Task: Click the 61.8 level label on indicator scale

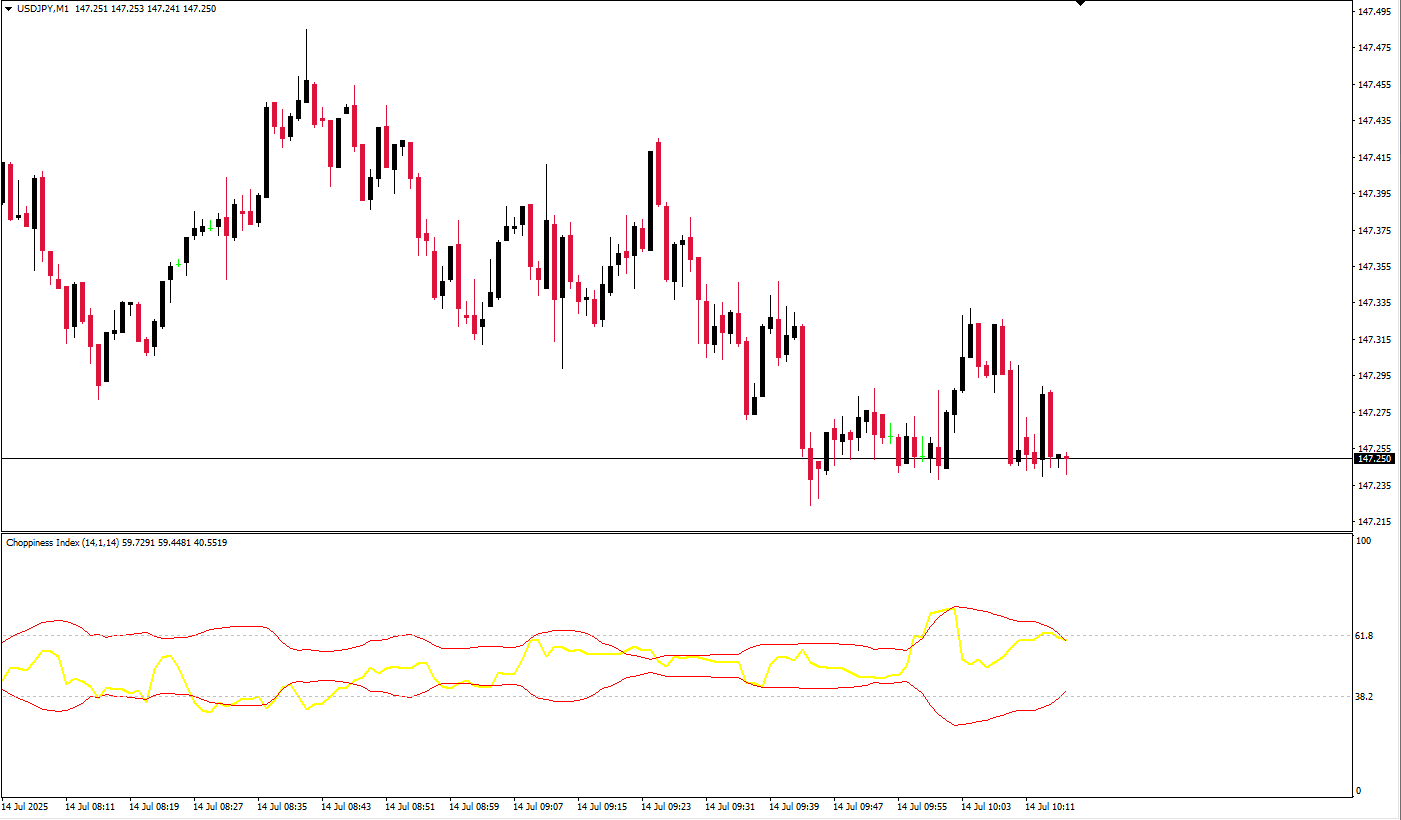Action: click(1364, 636)
